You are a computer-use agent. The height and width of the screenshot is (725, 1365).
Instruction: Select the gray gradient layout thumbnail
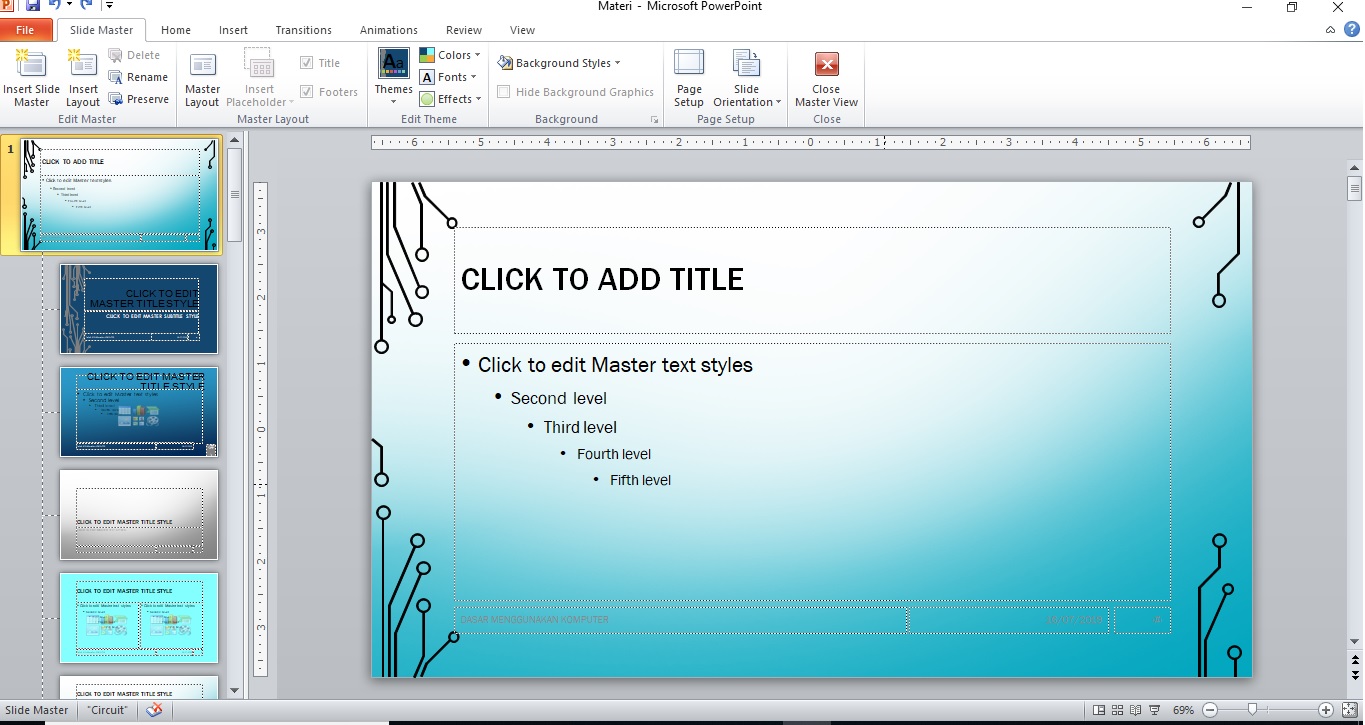tap(139, 515)
